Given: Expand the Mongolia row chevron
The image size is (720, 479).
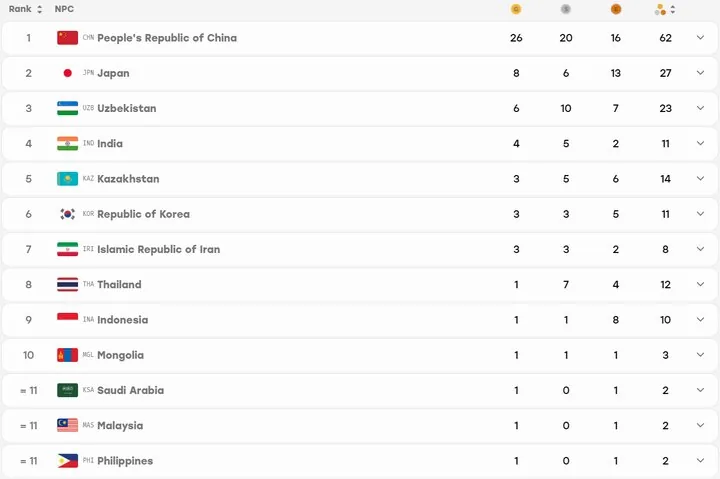Looking at the screenshot, I should tap(700, 355).
